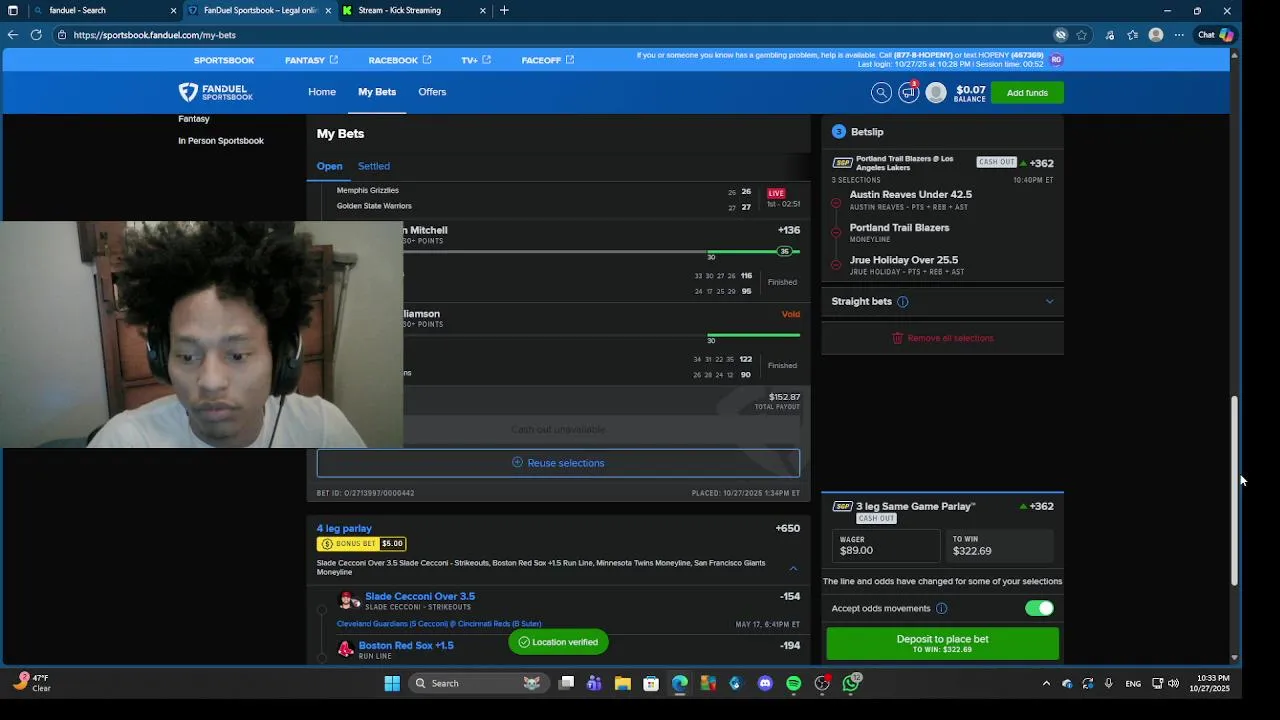Viewport: 1280px width, 720px height.
Task: Click the SGP badge in betslip
Action: [842, 163]
